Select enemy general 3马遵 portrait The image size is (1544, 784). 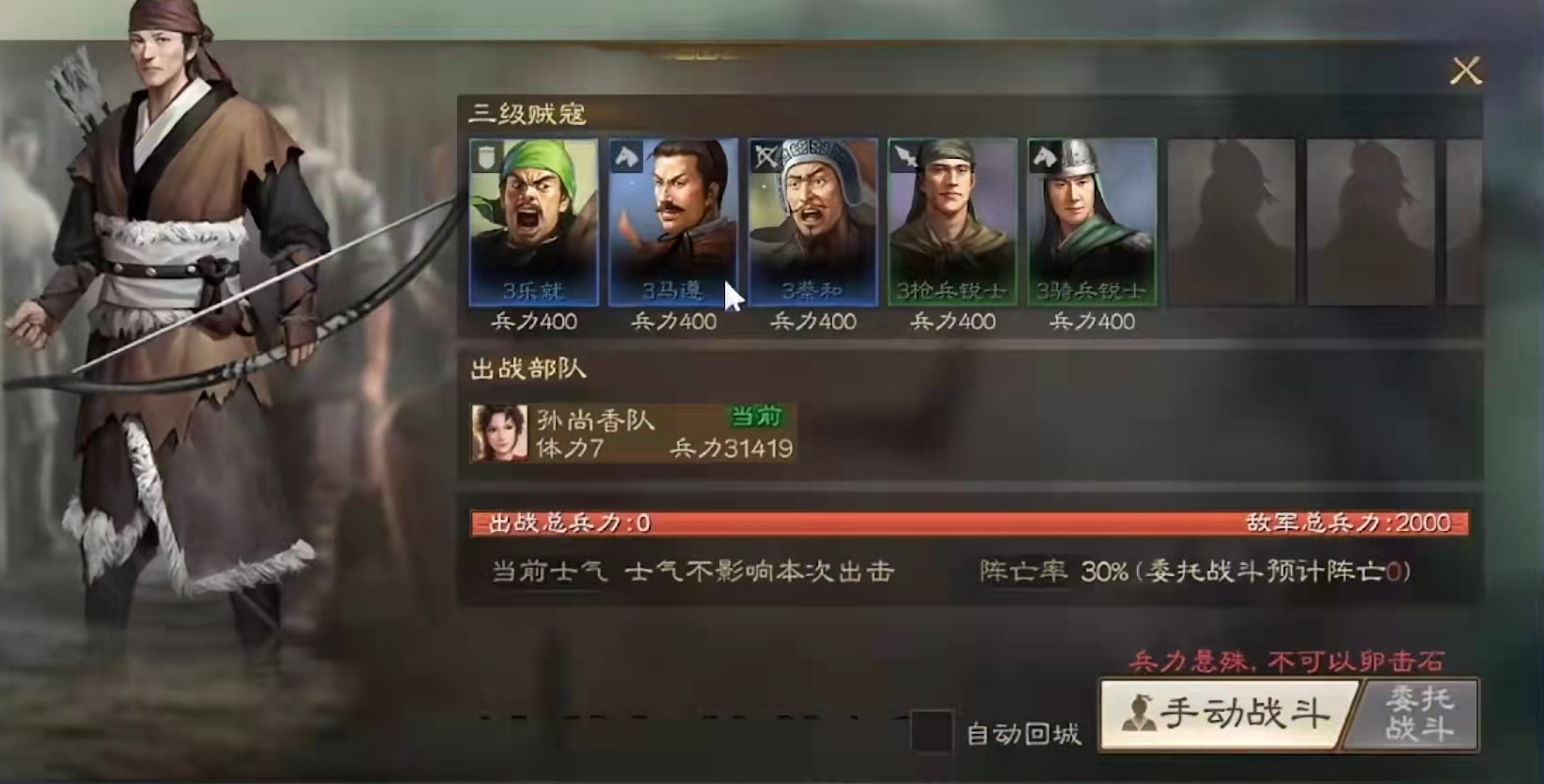[673, 222]
